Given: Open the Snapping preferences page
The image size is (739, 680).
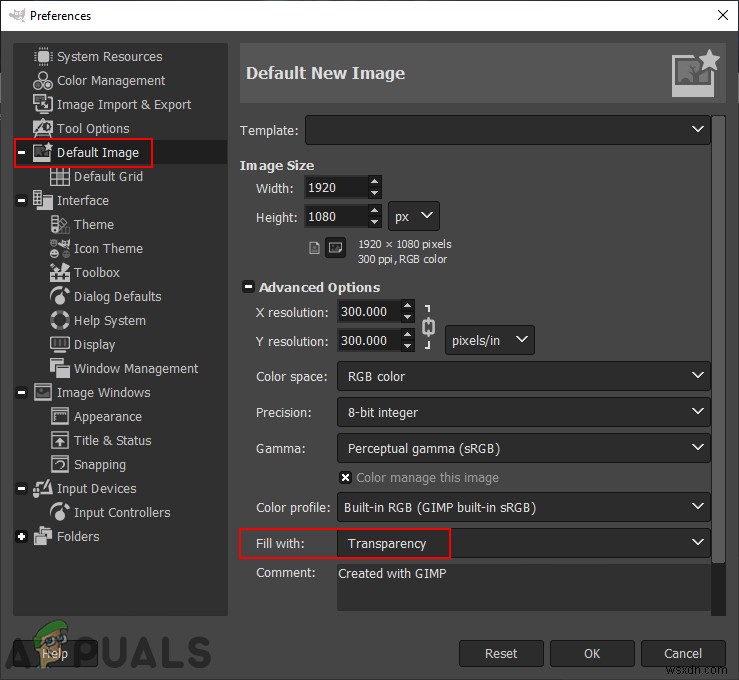Looking at the screenshot, I should [x=99, y=465].
